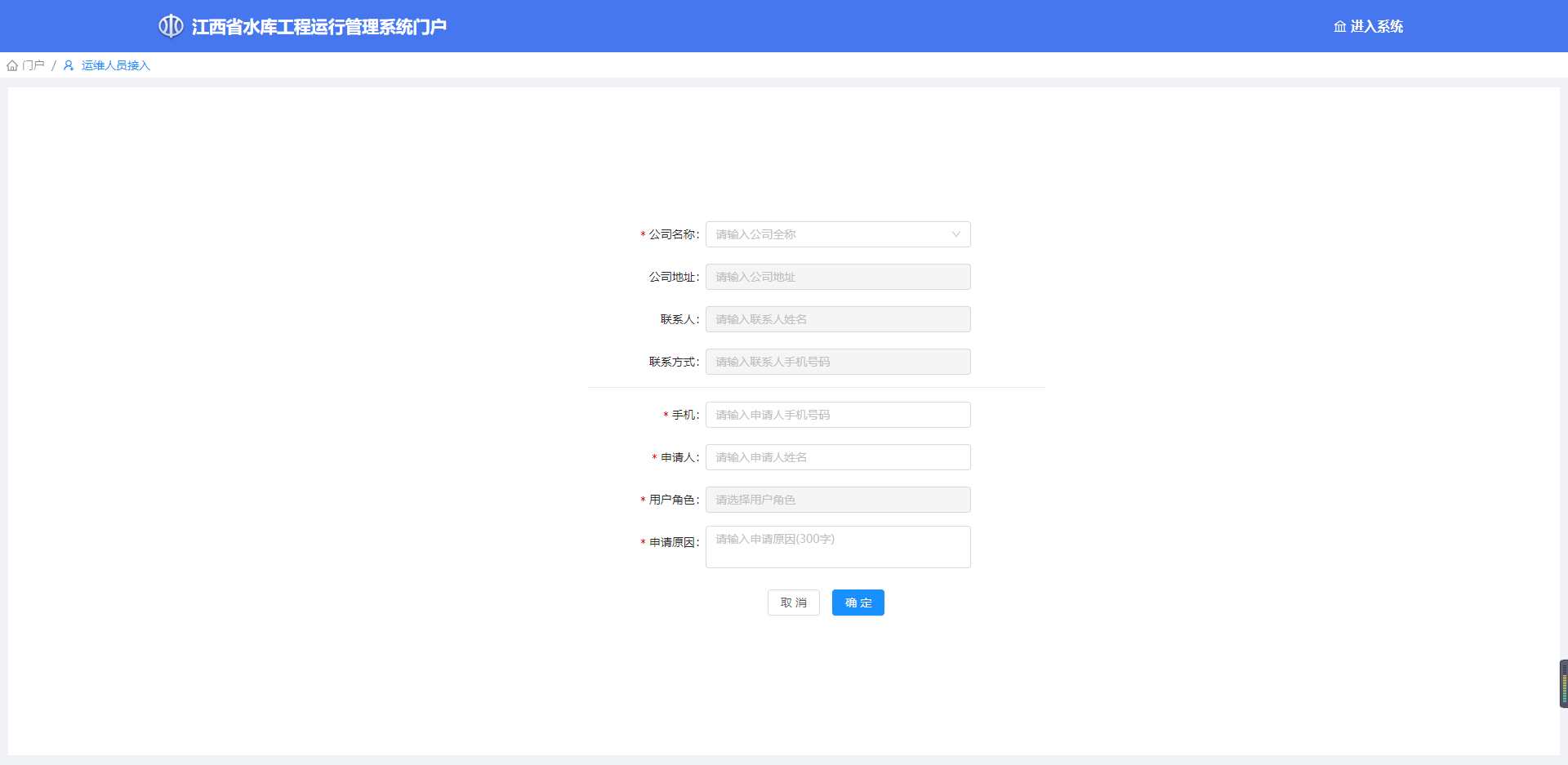Click the user icon beside 运维人员接入
The image size is (1568, 765).
pyautogui.click(x=69, y=65)
